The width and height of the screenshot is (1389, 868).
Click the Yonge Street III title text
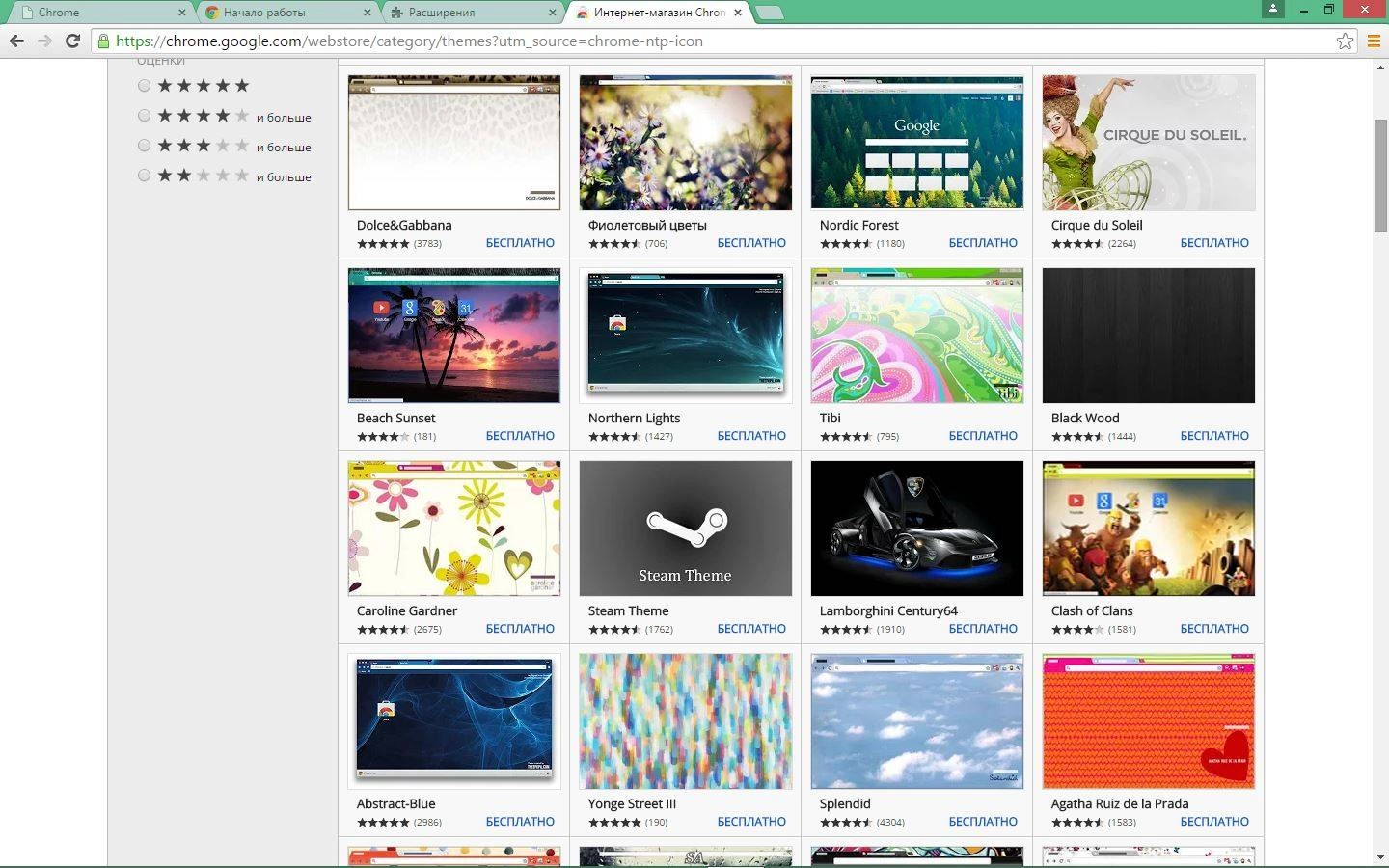pos(632,803)
